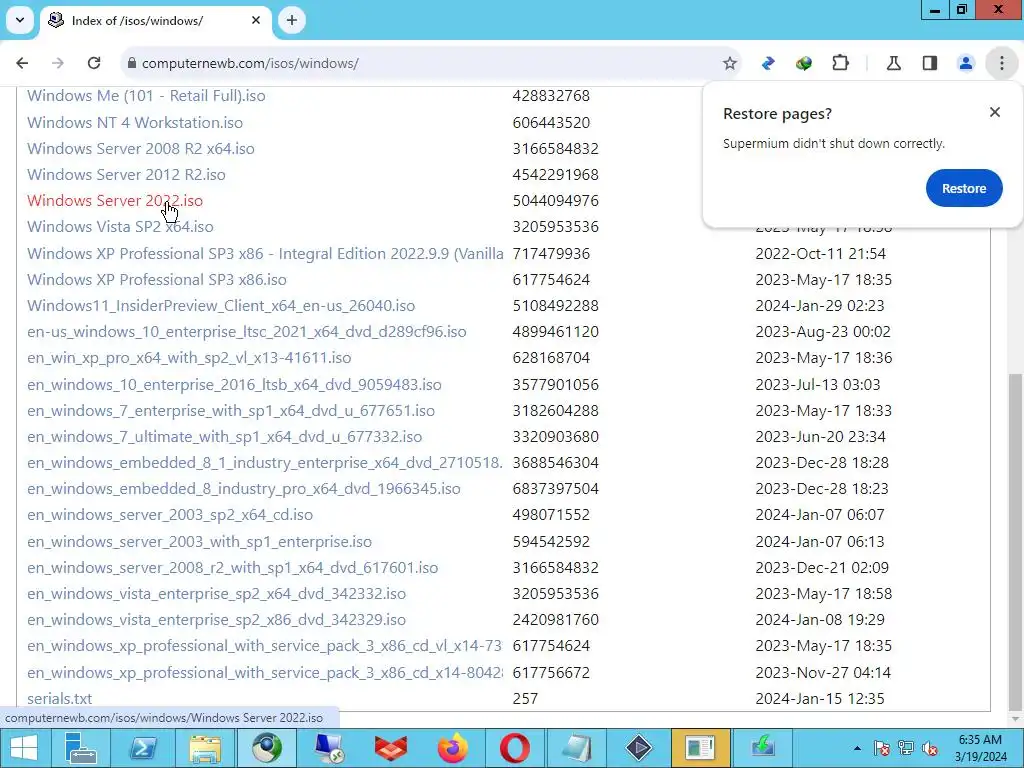Launch Opera from the taskbar
Screen dimensions: 1024x768
click(515, 748)
